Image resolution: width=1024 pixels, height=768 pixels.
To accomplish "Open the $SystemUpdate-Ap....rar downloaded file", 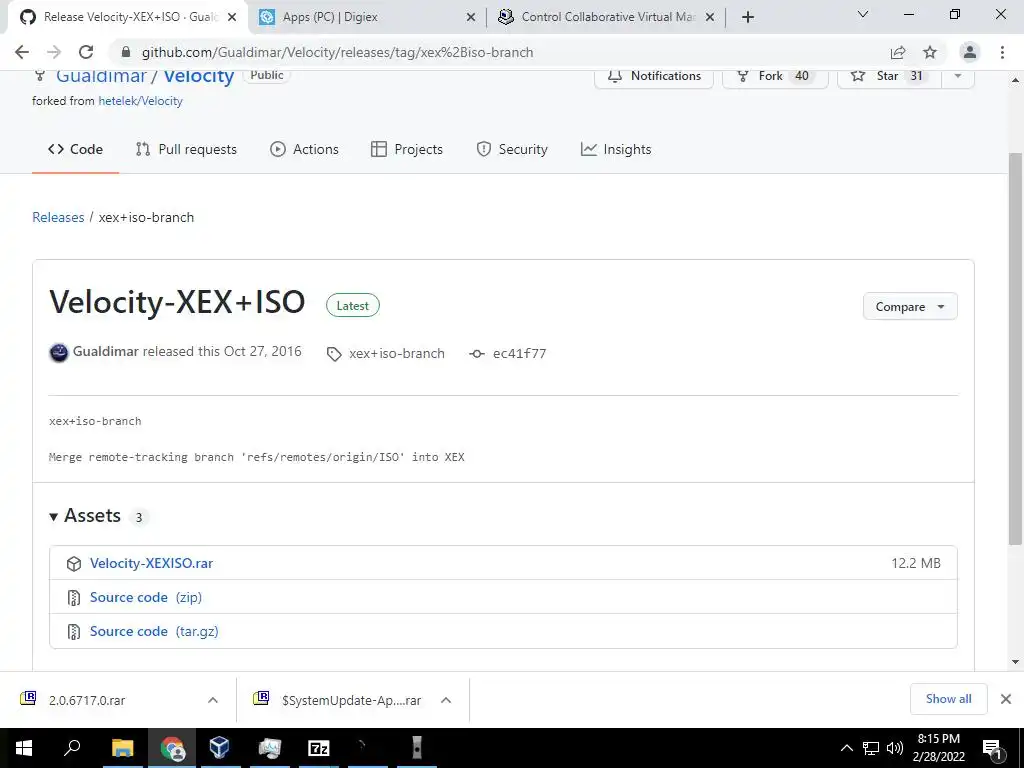I will click(x=351, y=700).
